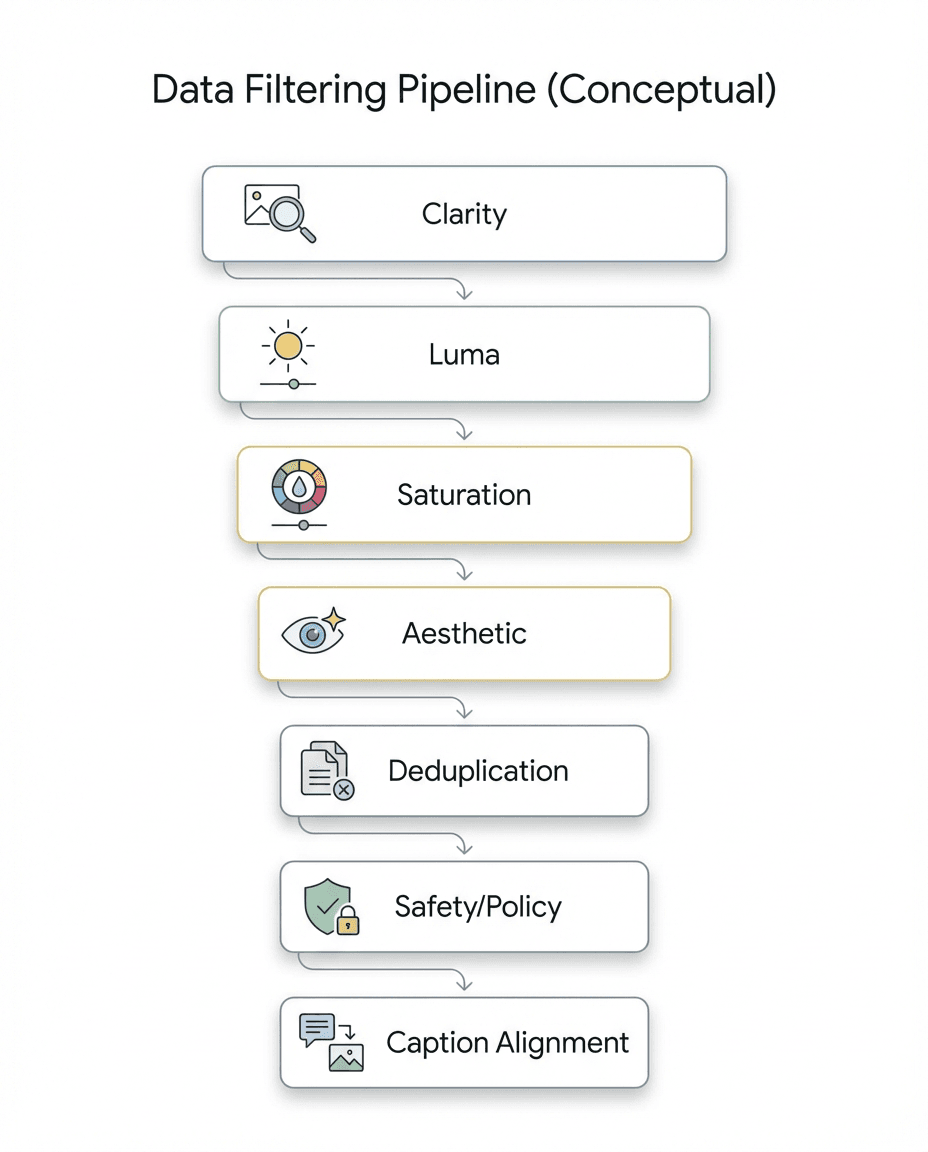Screen dimensions: 928x1152
Task: Click the arrowhead pointing into Aesthetic step
Action: (463, 572)
